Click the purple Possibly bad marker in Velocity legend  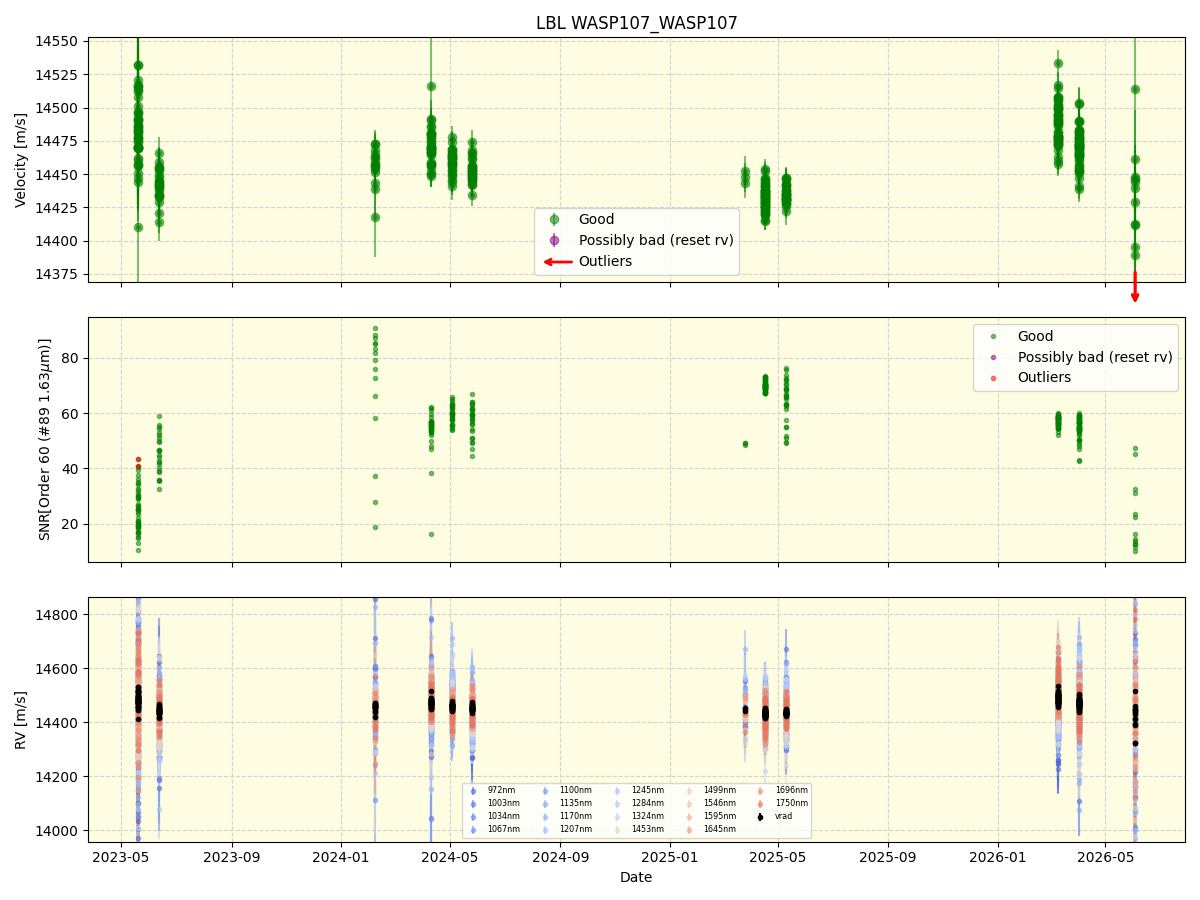point(554,240)
